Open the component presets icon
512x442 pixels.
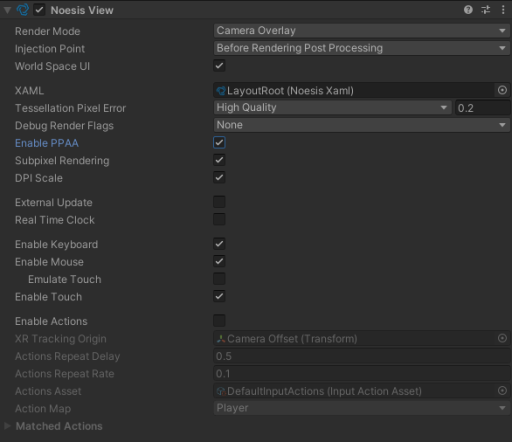[x=486, y=10]
